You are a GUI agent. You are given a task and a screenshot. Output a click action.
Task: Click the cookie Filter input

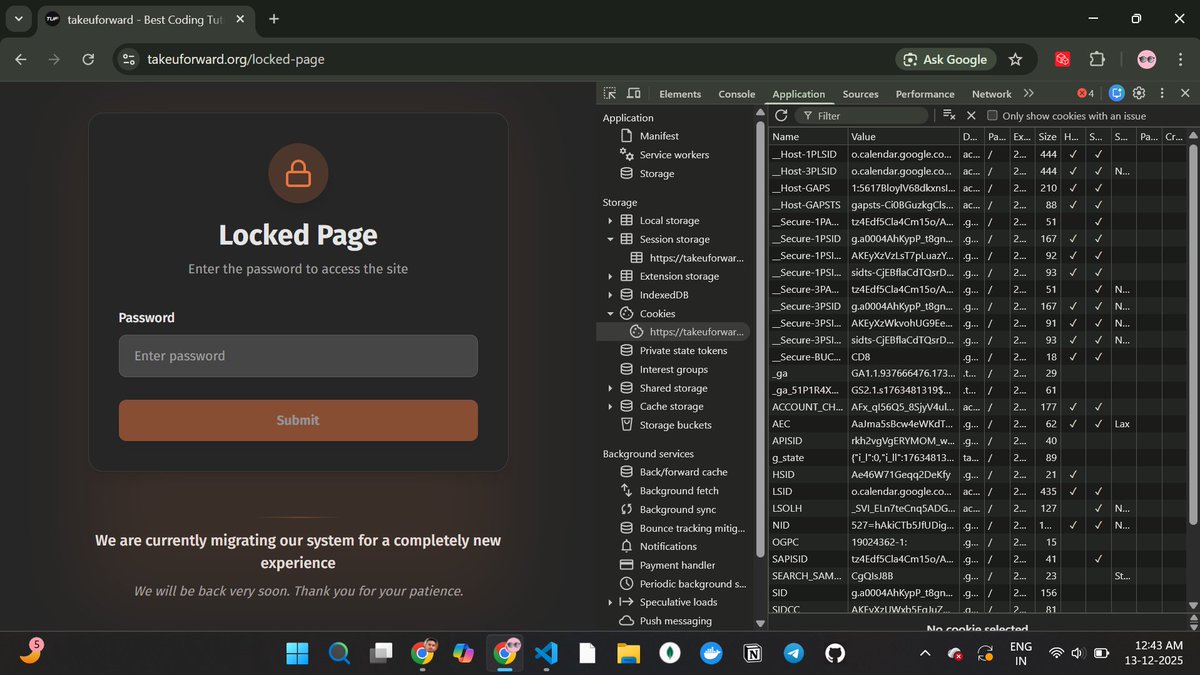[862, 116]
